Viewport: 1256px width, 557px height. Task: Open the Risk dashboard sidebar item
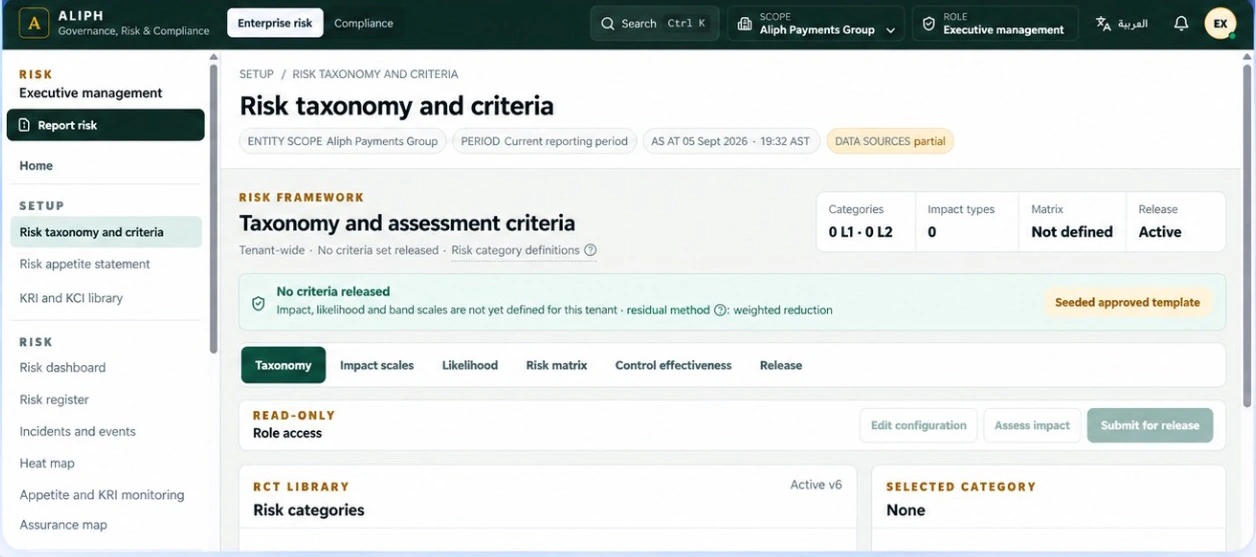(62, 367)
